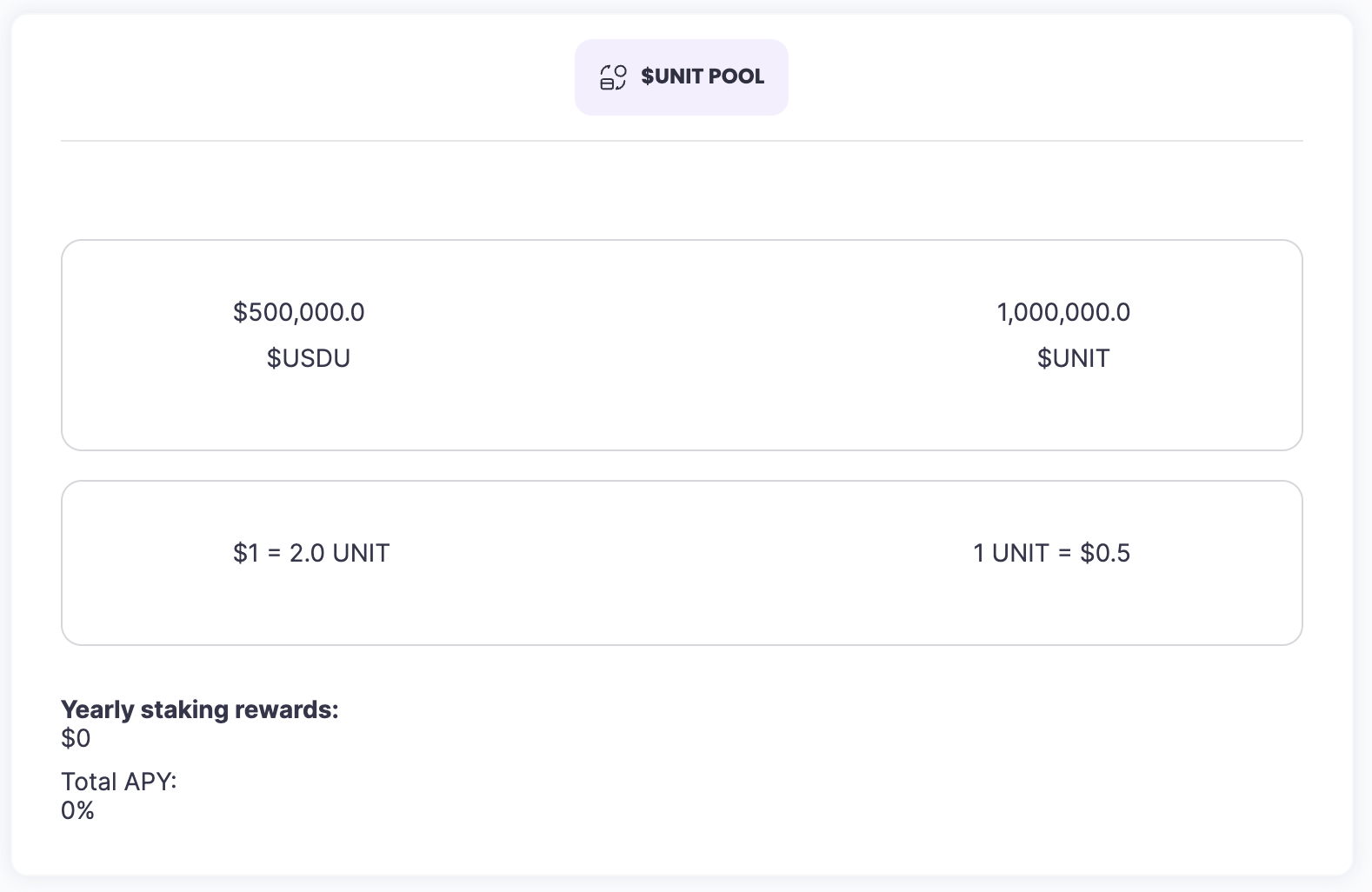Click the $UNIT POOL text label

(x=703, y=77)
